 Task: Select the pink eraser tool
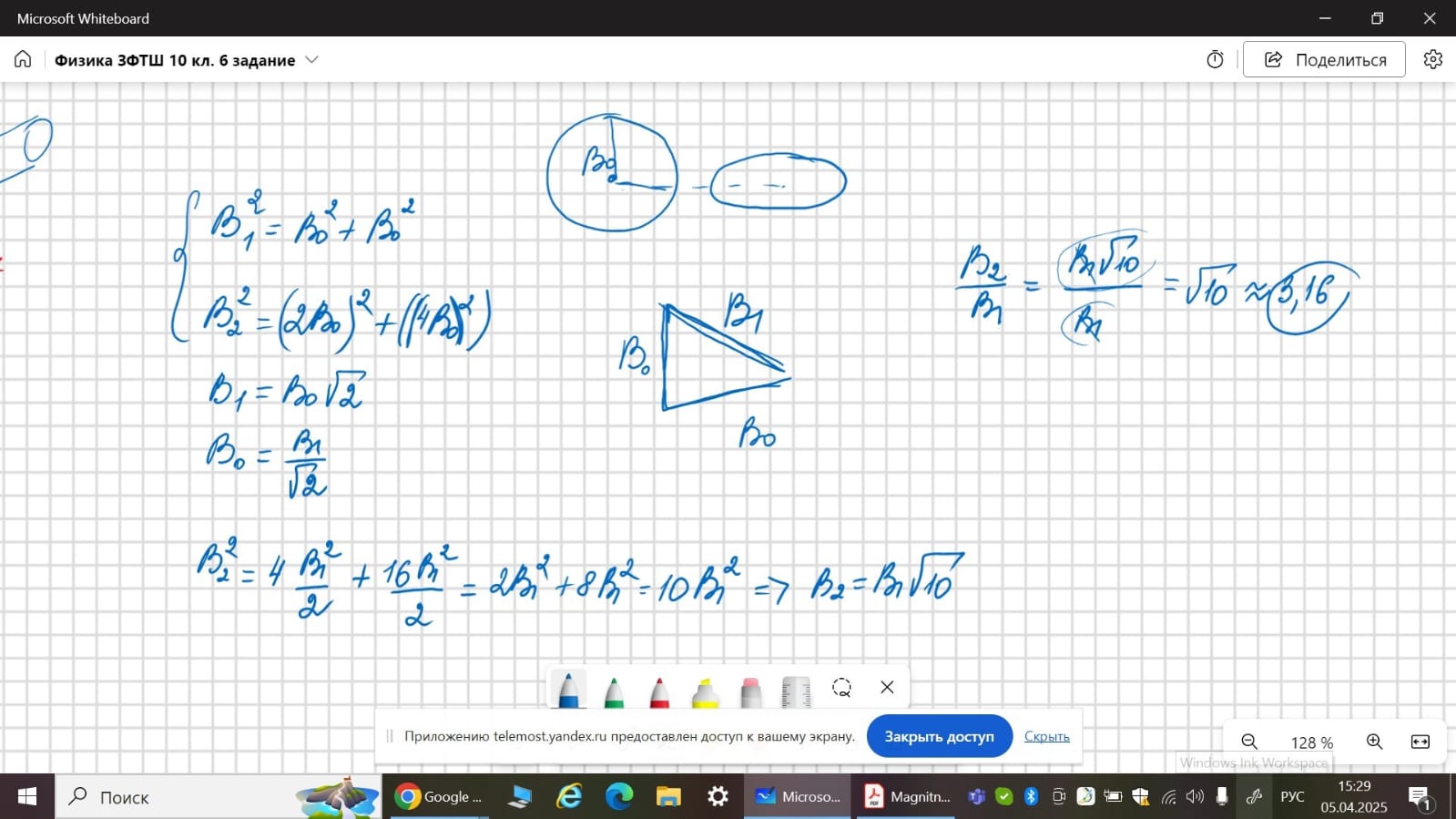click(750, 691)
